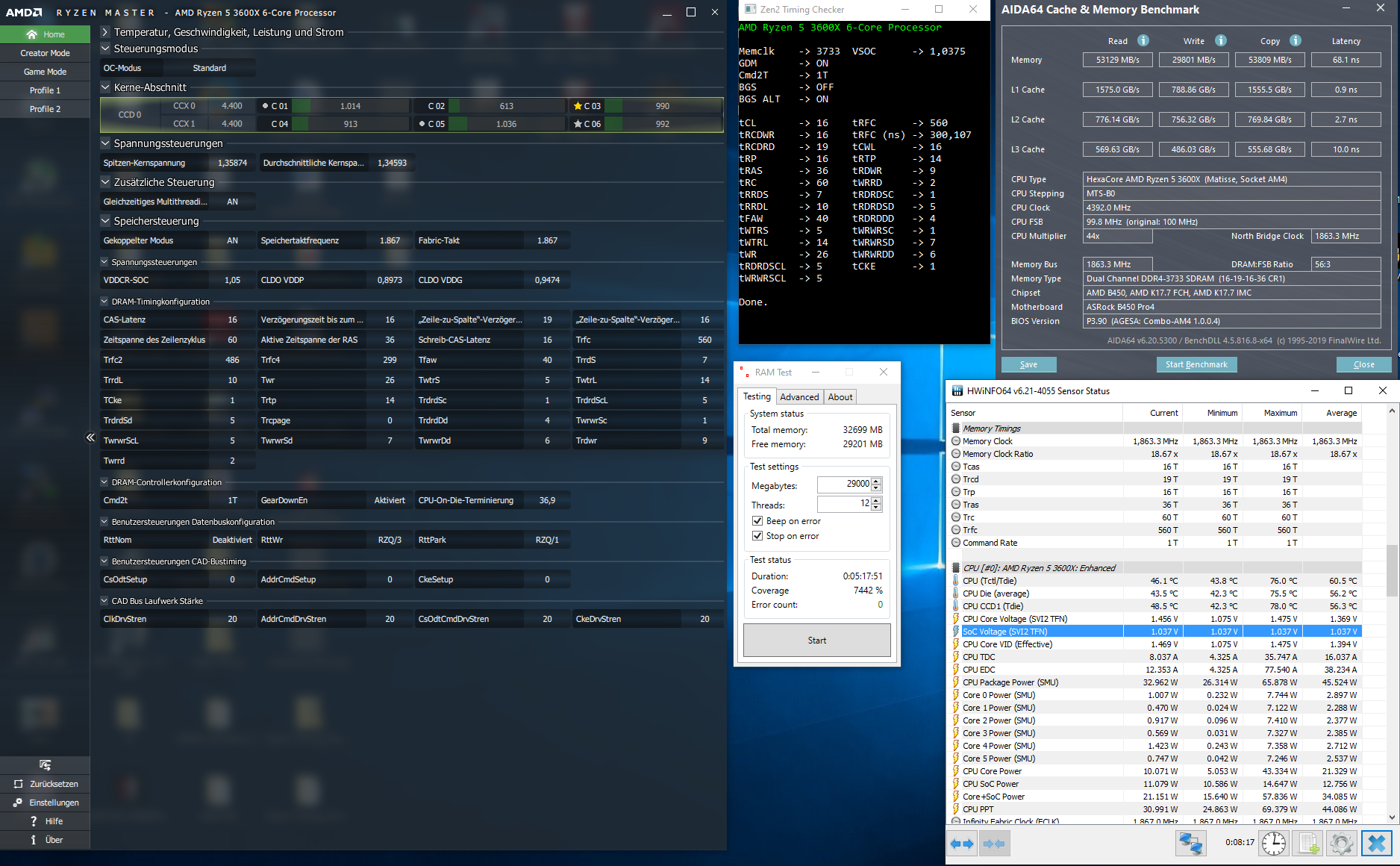The height and width of the screenshot is (866, 1400).
Task: Select Profile 2 in Ryzen Master
Action: [45, 109]
